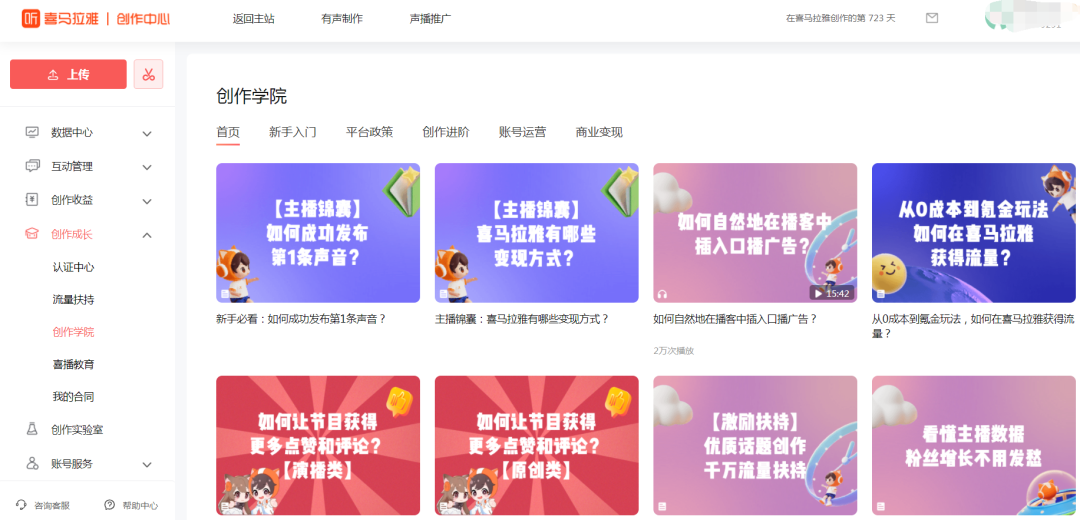This screenshot has height=520, width=1080.
Task: Open 流量扶持 in sidebar
Action: click(74, 300)
